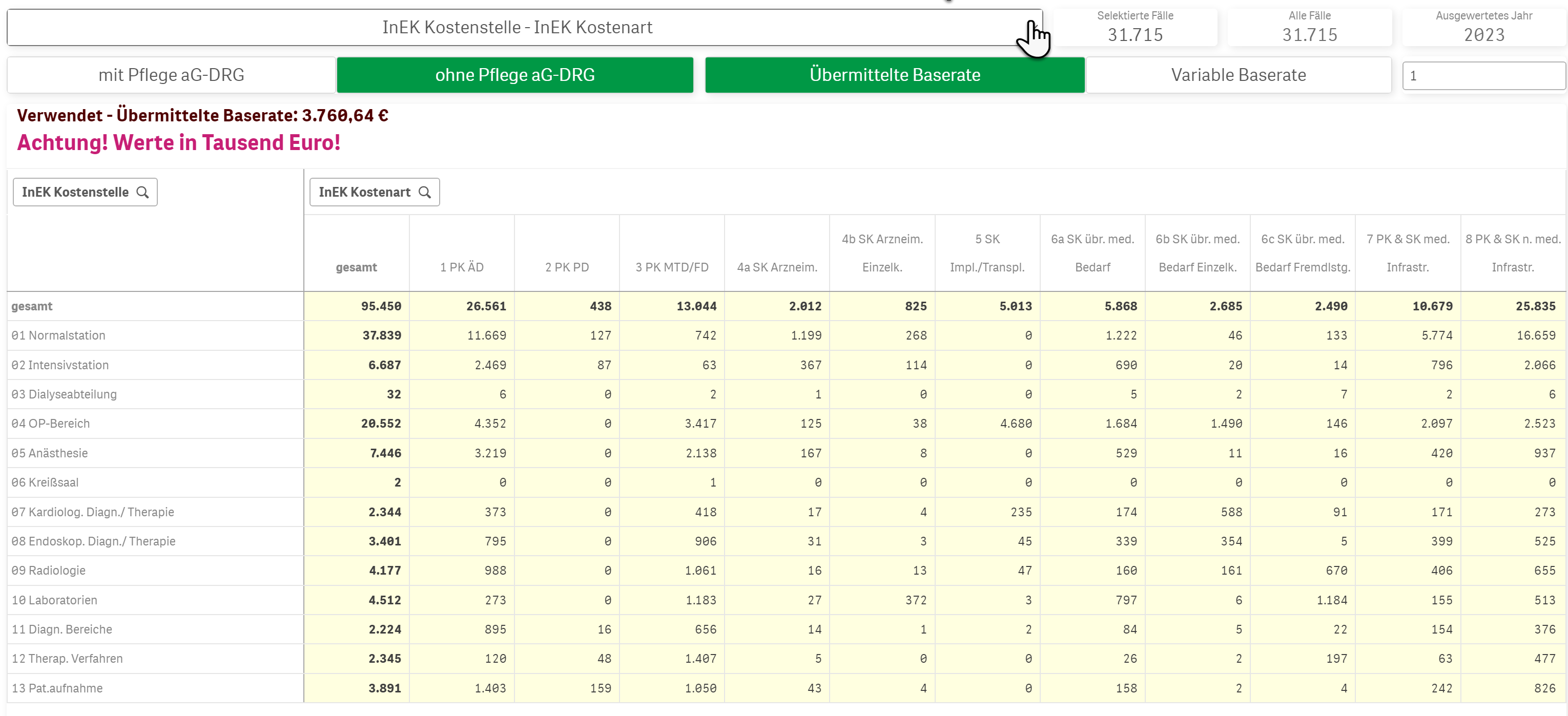Click the search icon beside InEK Kostenart
This screenshot has height=716, width=1568.
[x=425, y=192]
